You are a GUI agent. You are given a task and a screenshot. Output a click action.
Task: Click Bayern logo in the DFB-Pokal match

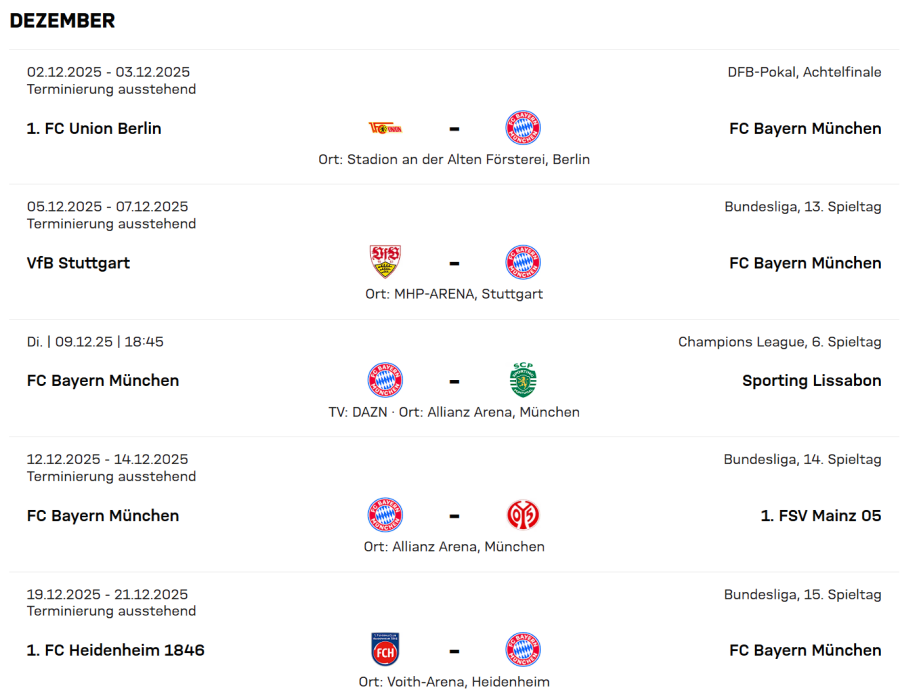pyautogui.click(x=523, y=128)
